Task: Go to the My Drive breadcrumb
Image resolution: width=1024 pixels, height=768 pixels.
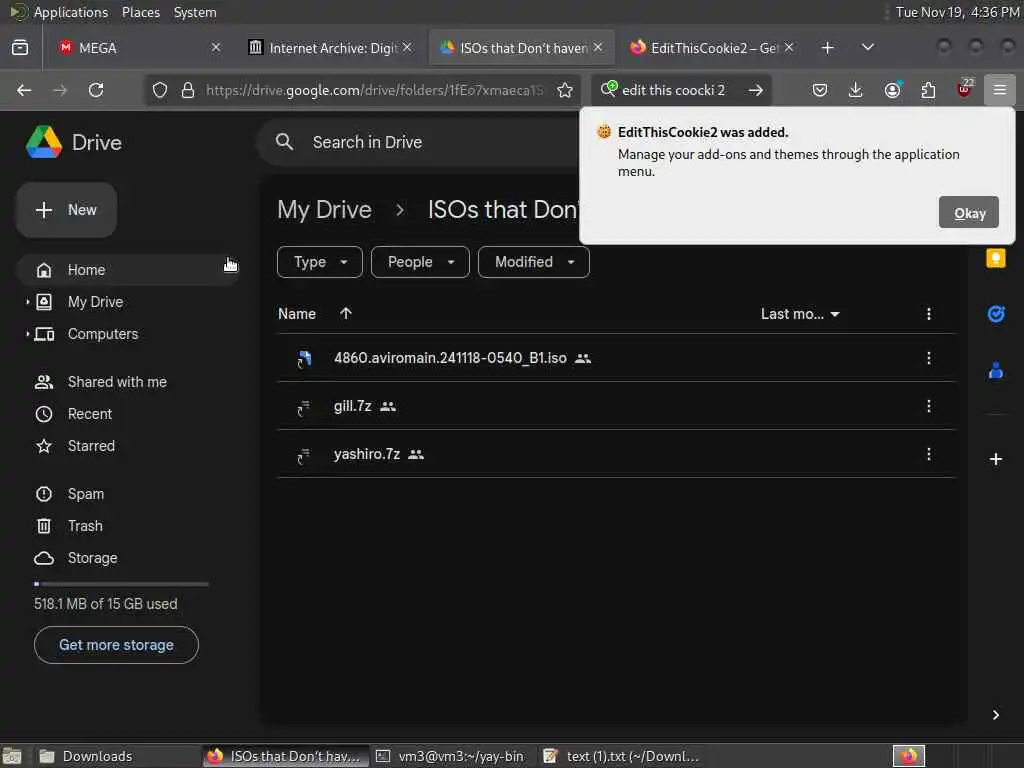Action: [x=325, y=210]
